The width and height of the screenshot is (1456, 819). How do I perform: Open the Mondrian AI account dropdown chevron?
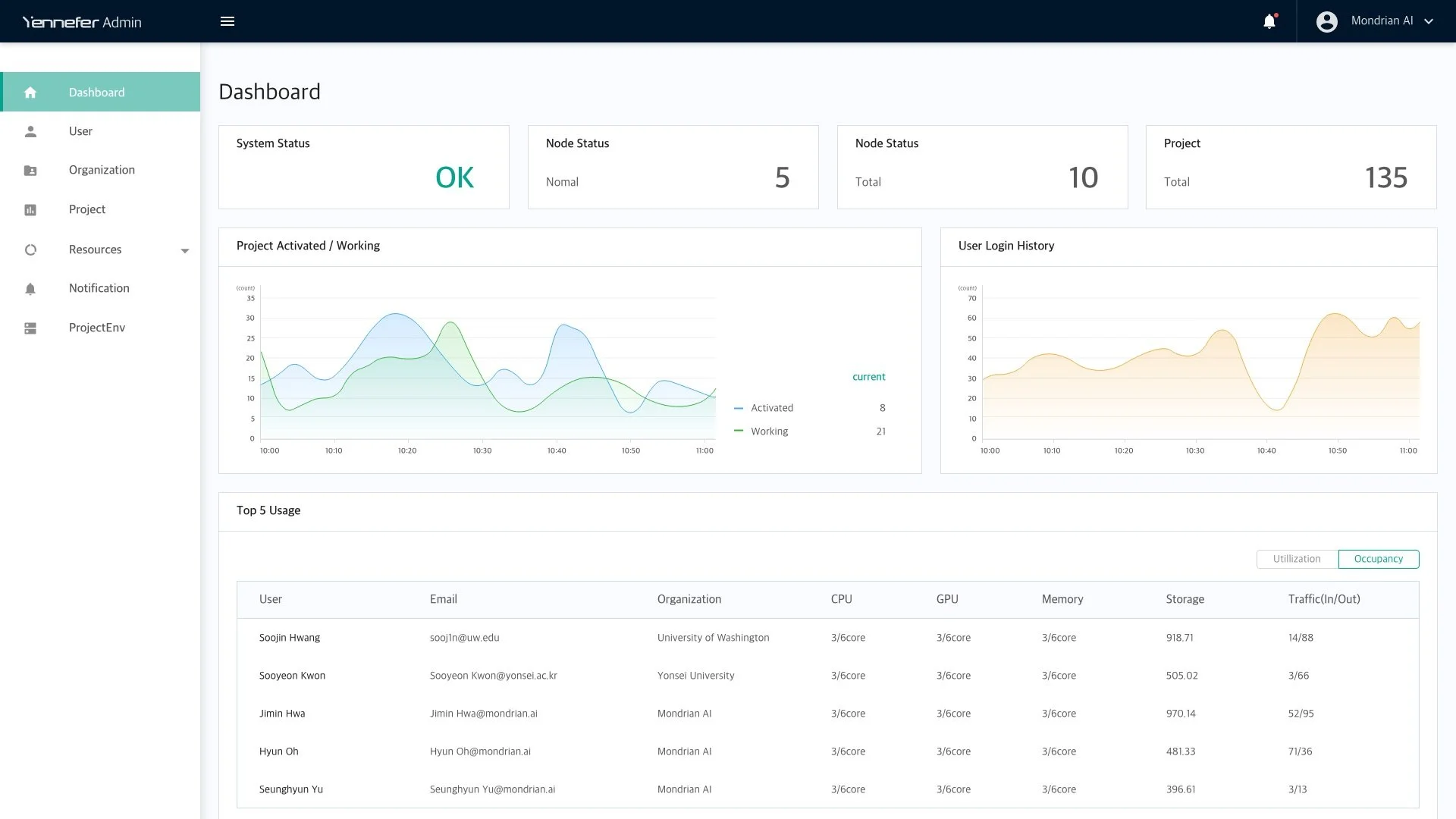coord(1429,21)
